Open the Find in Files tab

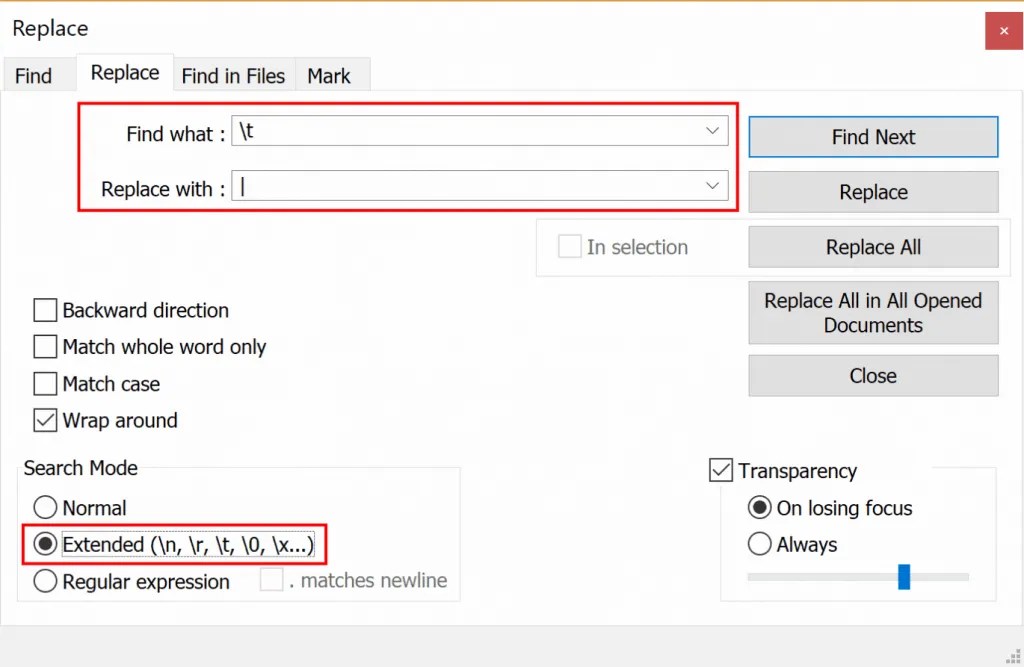pos(234,74)
